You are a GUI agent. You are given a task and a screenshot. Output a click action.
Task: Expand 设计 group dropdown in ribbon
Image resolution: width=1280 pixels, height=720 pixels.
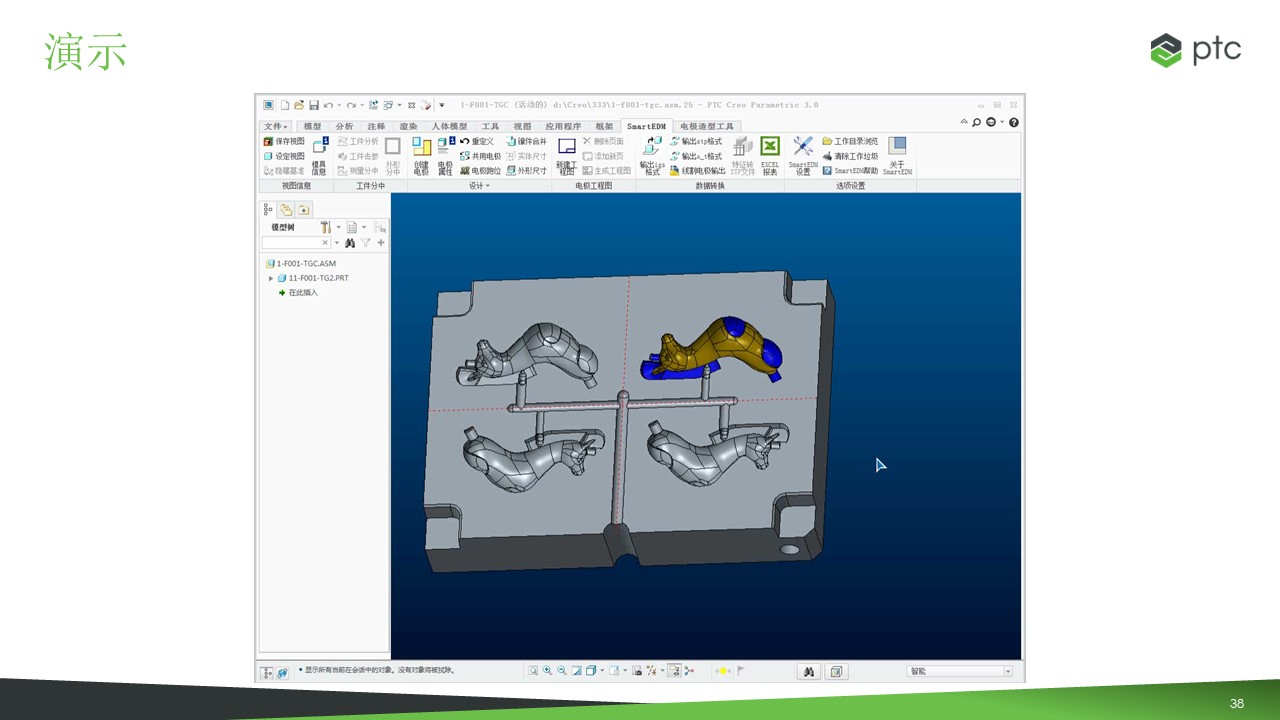point(479,186)
